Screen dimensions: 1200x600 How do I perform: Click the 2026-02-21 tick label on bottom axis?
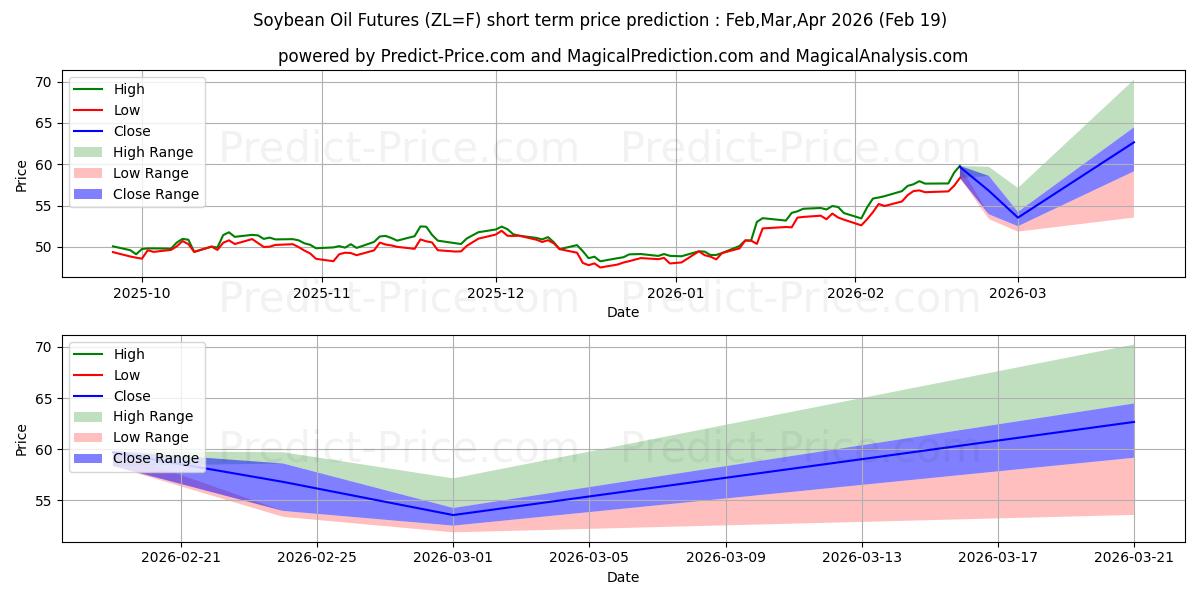click(181, 557)
